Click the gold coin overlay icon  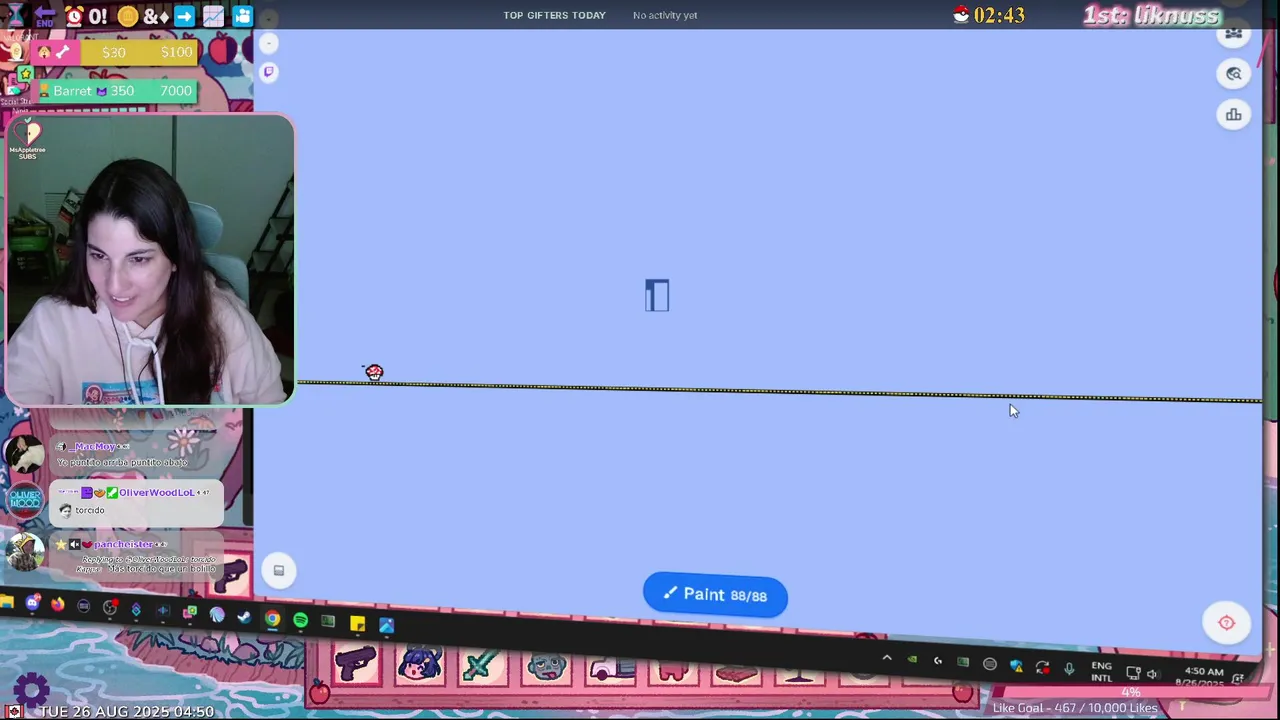127,16
